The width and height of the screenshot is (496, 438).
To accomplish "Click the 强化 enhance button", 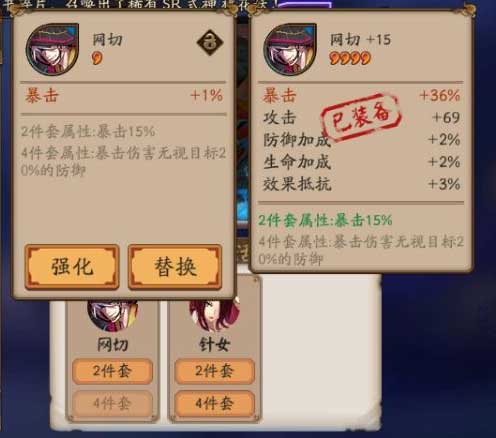I will pyautogui.click(x=72, y=267).
